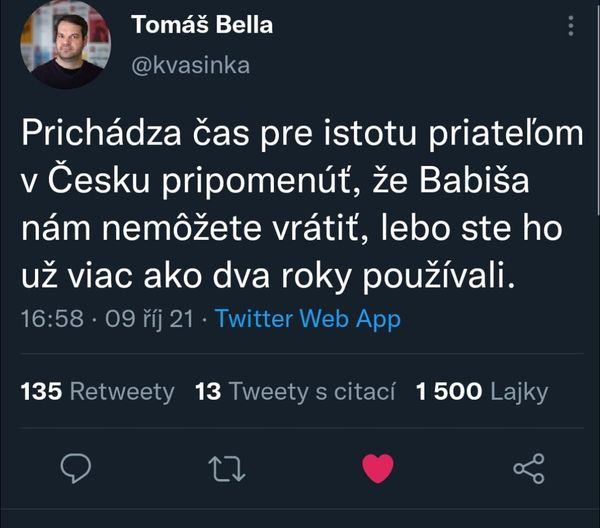Retweet using the arrows icon

226,468
